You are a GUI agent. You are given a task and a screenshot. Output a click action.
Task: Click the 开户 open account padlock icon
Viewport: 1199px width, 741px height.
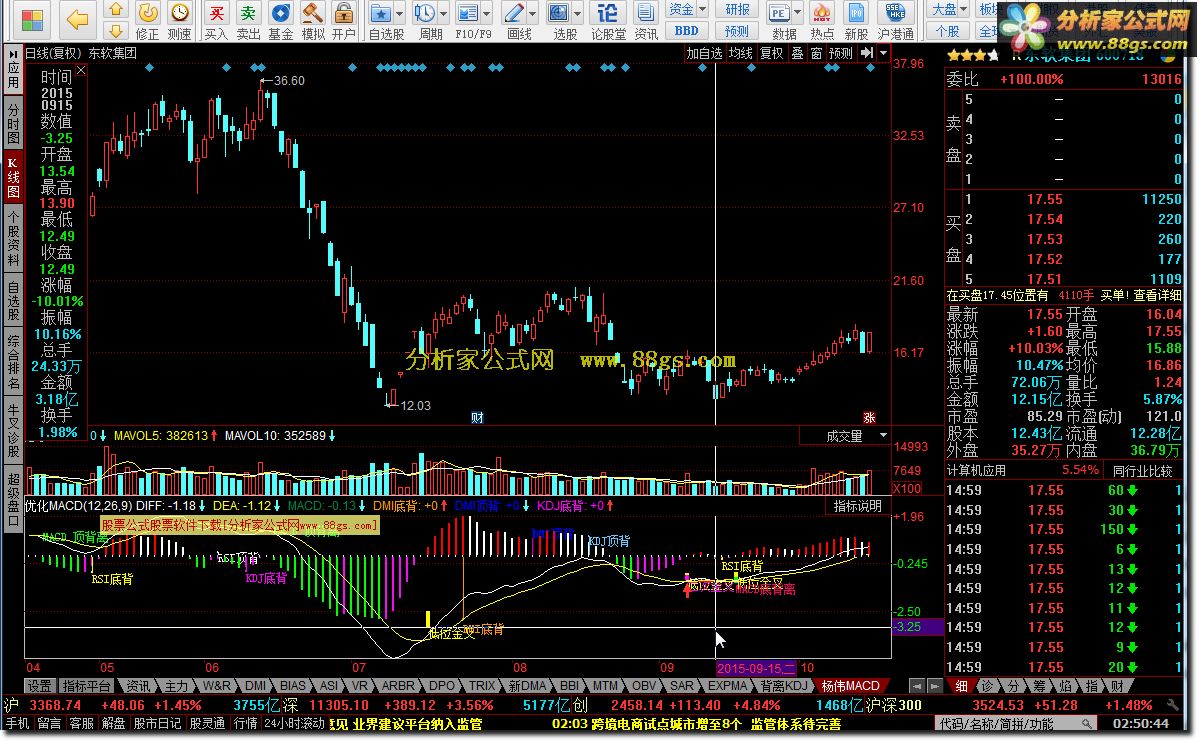pos(344,21)
